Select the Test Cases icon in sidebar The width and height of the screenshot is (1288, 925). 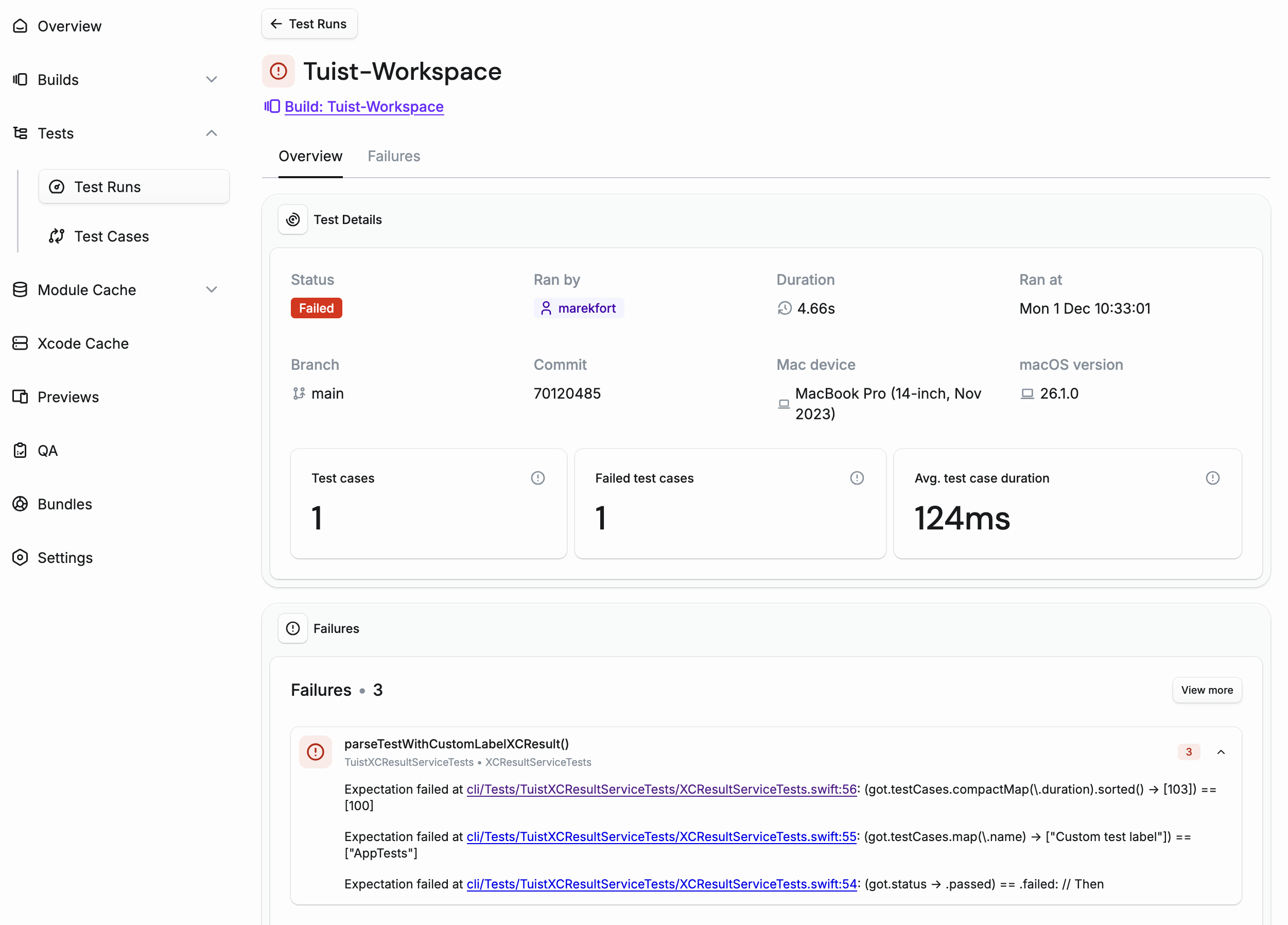click(x=57, y=236)
